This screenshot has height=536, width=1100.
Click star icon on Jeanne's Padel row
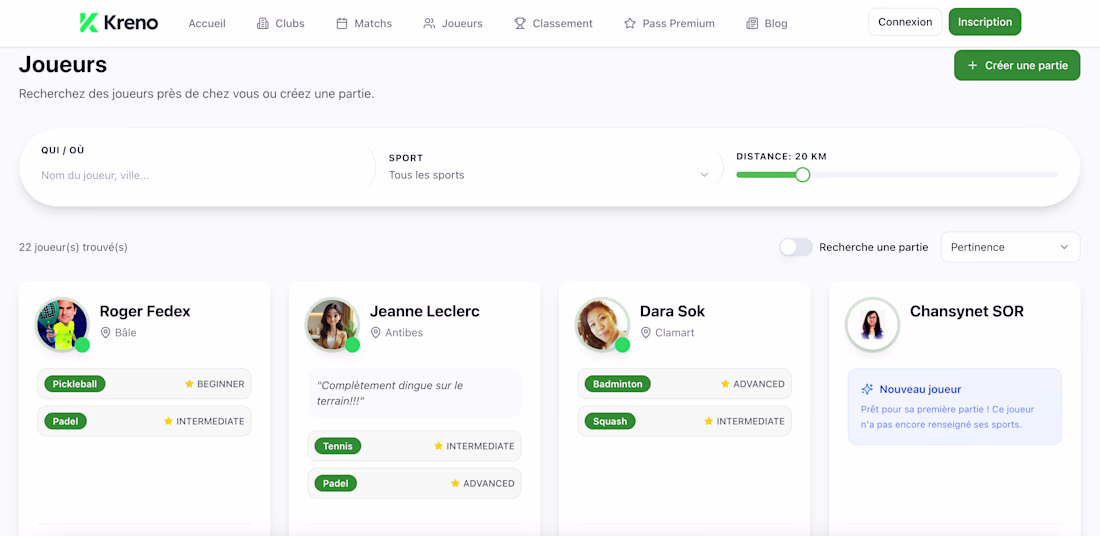455,483
